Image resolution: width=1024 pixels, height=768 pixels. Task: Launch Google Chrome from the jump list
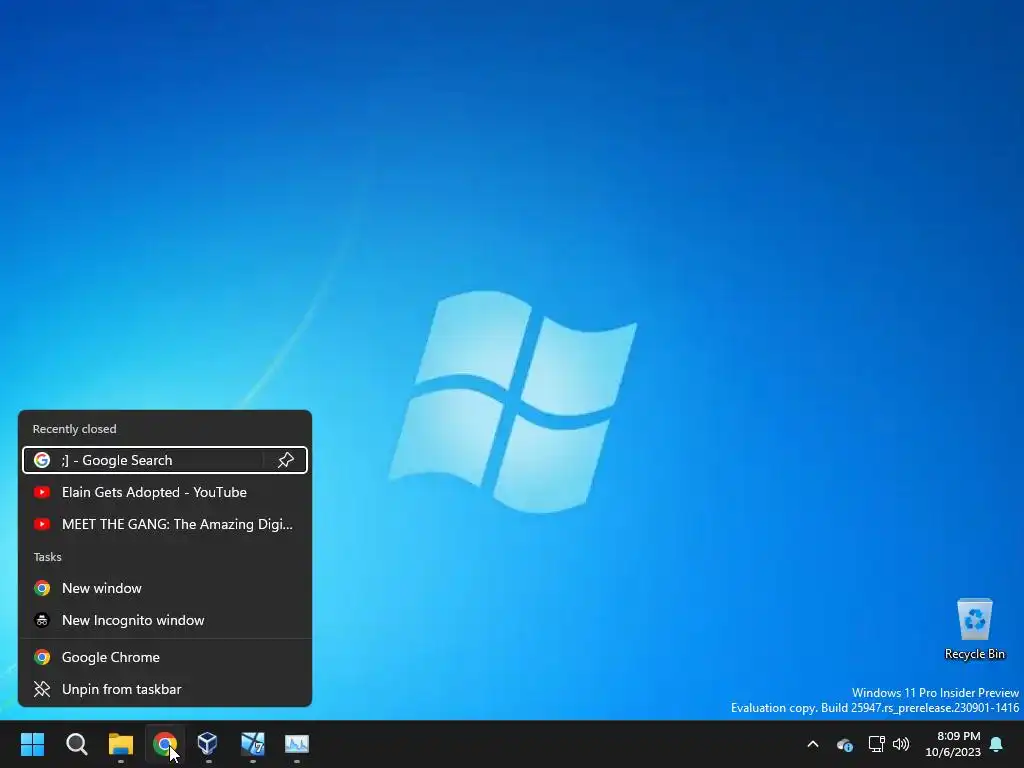tap(165, 658)
